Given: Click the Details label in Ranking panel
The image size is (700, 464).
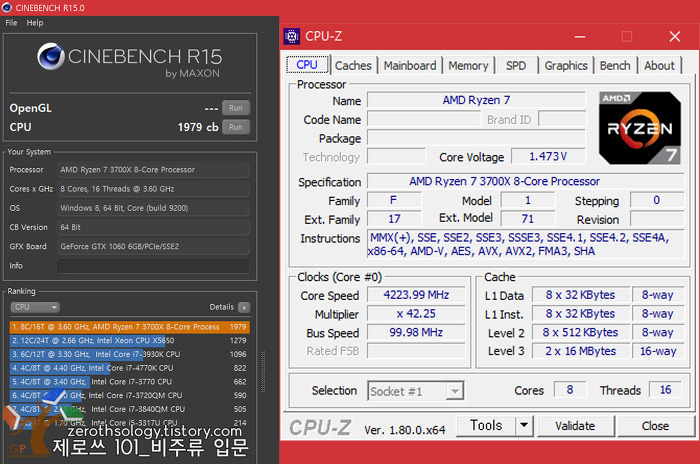Looking at the screenshot, I should pyautogui.click(x=221, y=307).
